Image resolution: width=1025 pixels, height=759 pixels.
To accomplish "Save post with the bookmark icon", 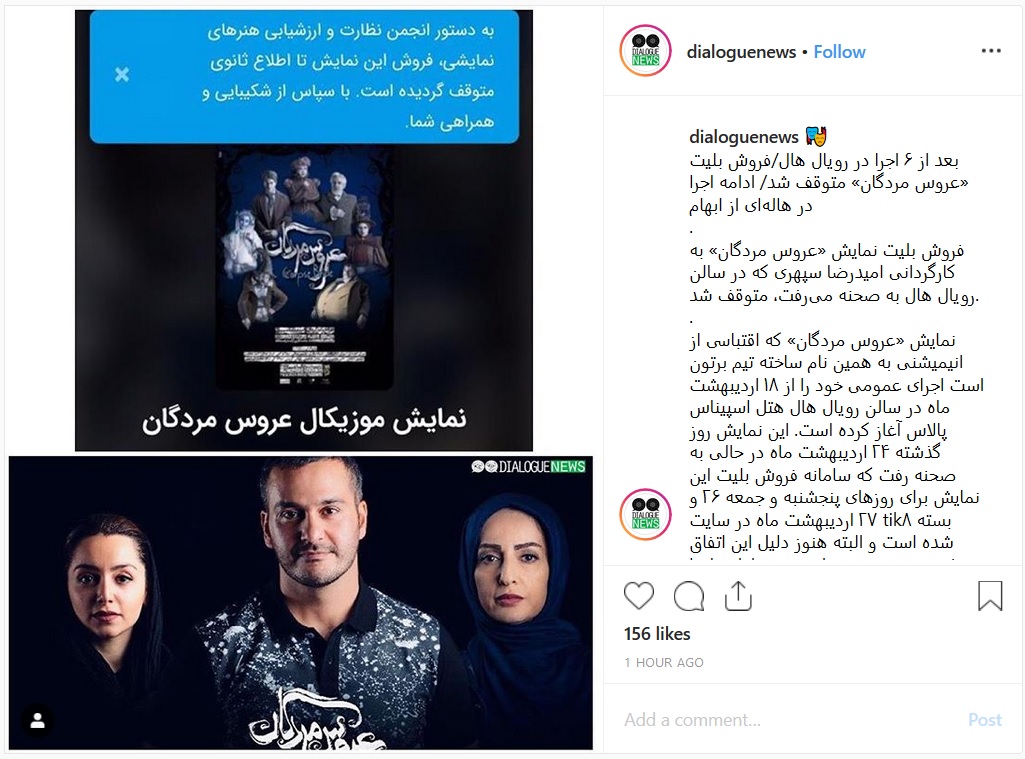I will click(990, 596).
